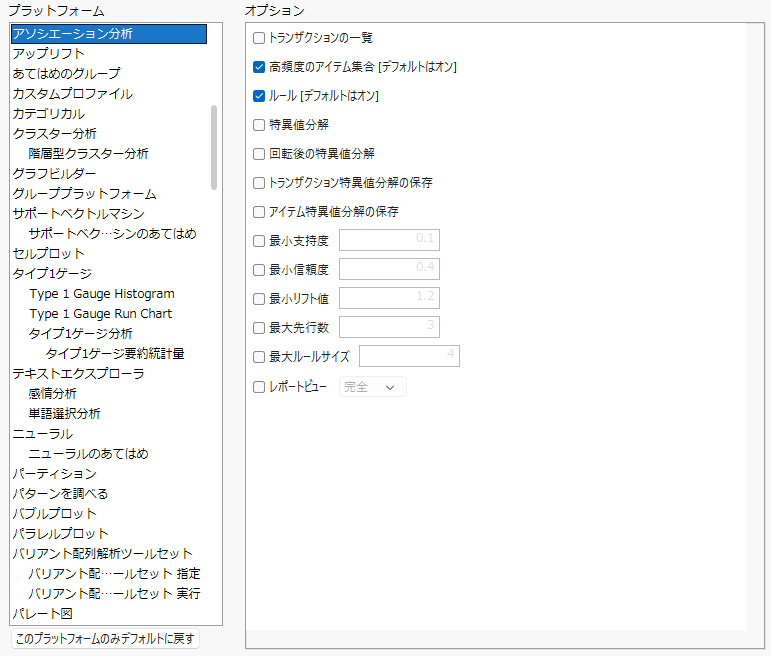Image resolution: width=771 pixels, height=656 pixels.
Task: Click このプラットフォームのみデフォルトに戻す button
Action: point(105,639)
